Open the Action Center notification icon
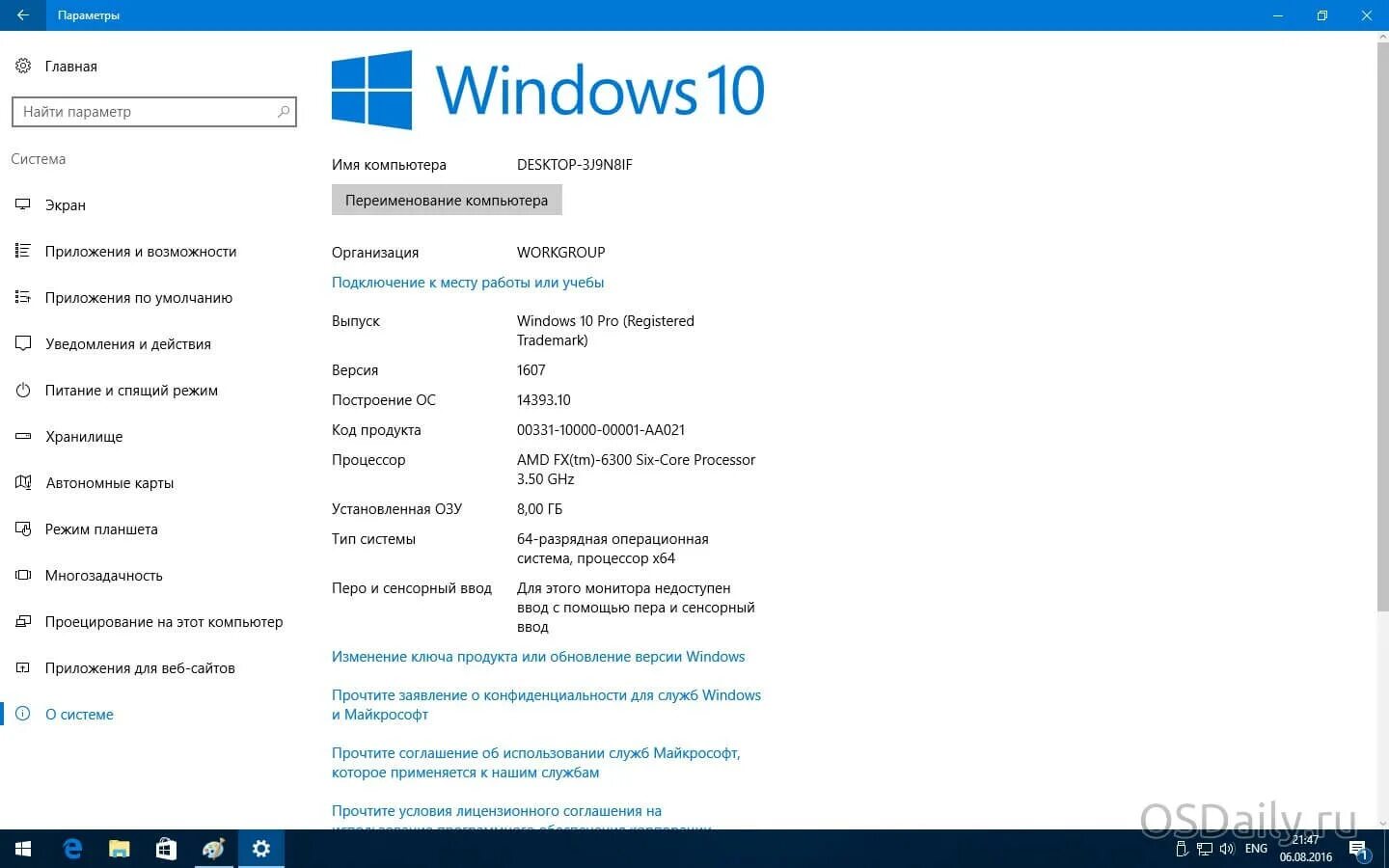 click(1359, 850)
